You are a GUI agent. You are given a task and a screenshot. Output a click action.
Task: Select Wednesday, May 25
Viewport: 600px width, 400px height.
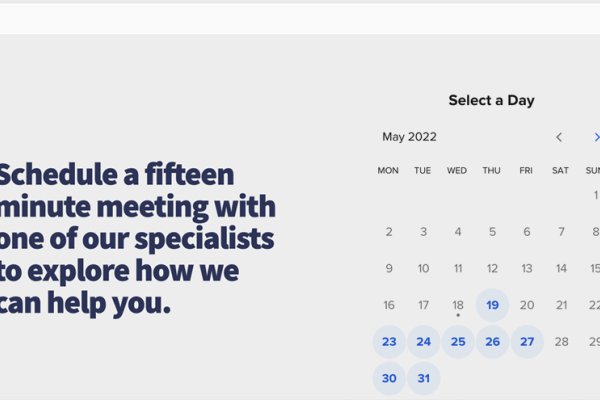458,342
